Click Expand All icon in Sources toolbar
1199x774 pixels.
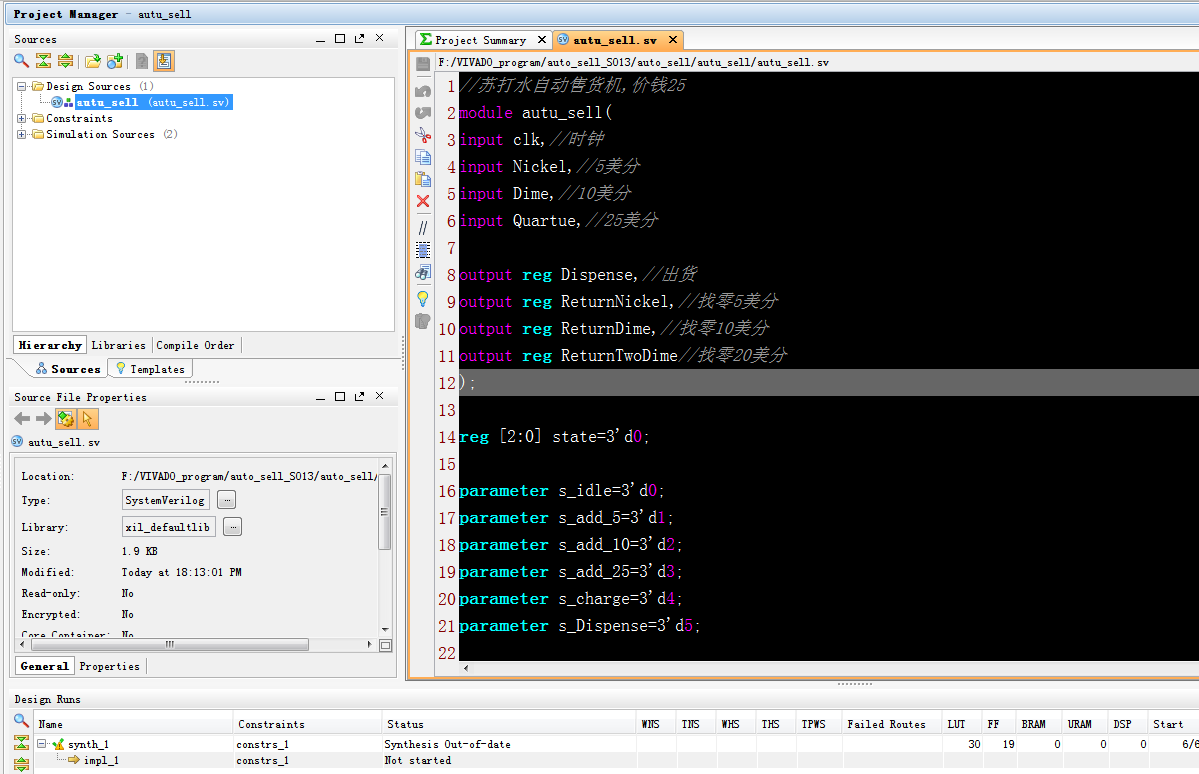(65, 61)
